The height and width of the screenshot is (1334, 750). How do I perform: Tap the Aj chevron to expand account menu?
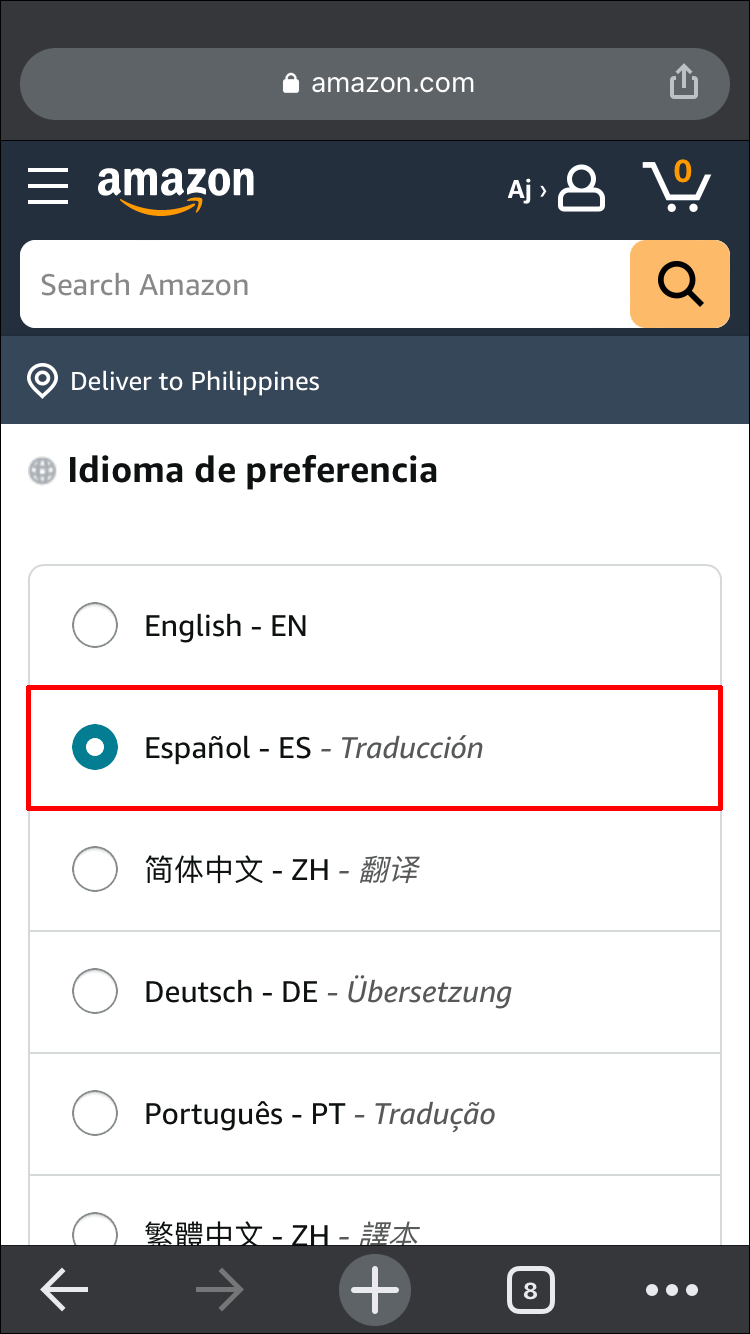(x=541, y=188)
